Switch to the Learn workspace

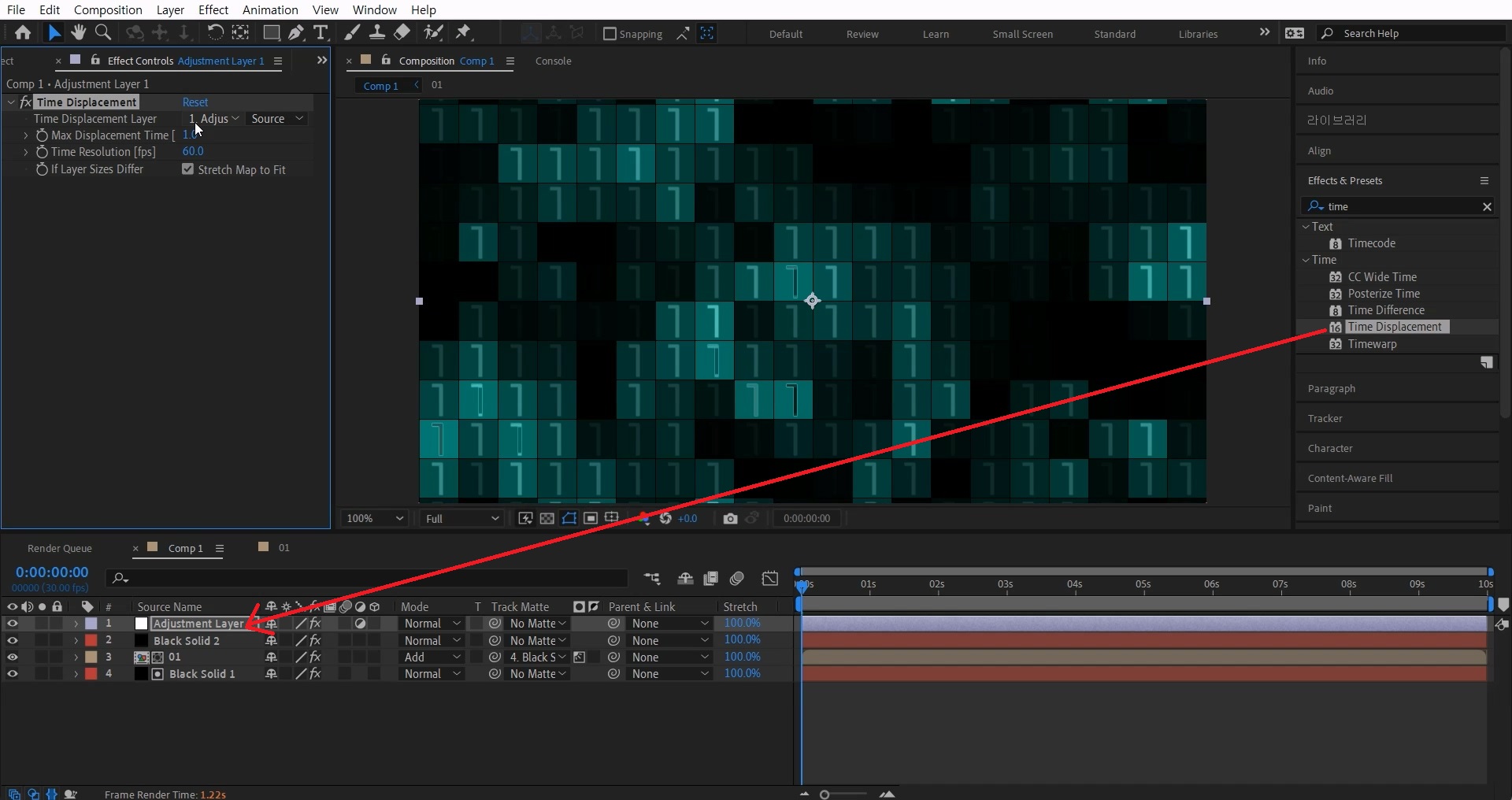936,34
